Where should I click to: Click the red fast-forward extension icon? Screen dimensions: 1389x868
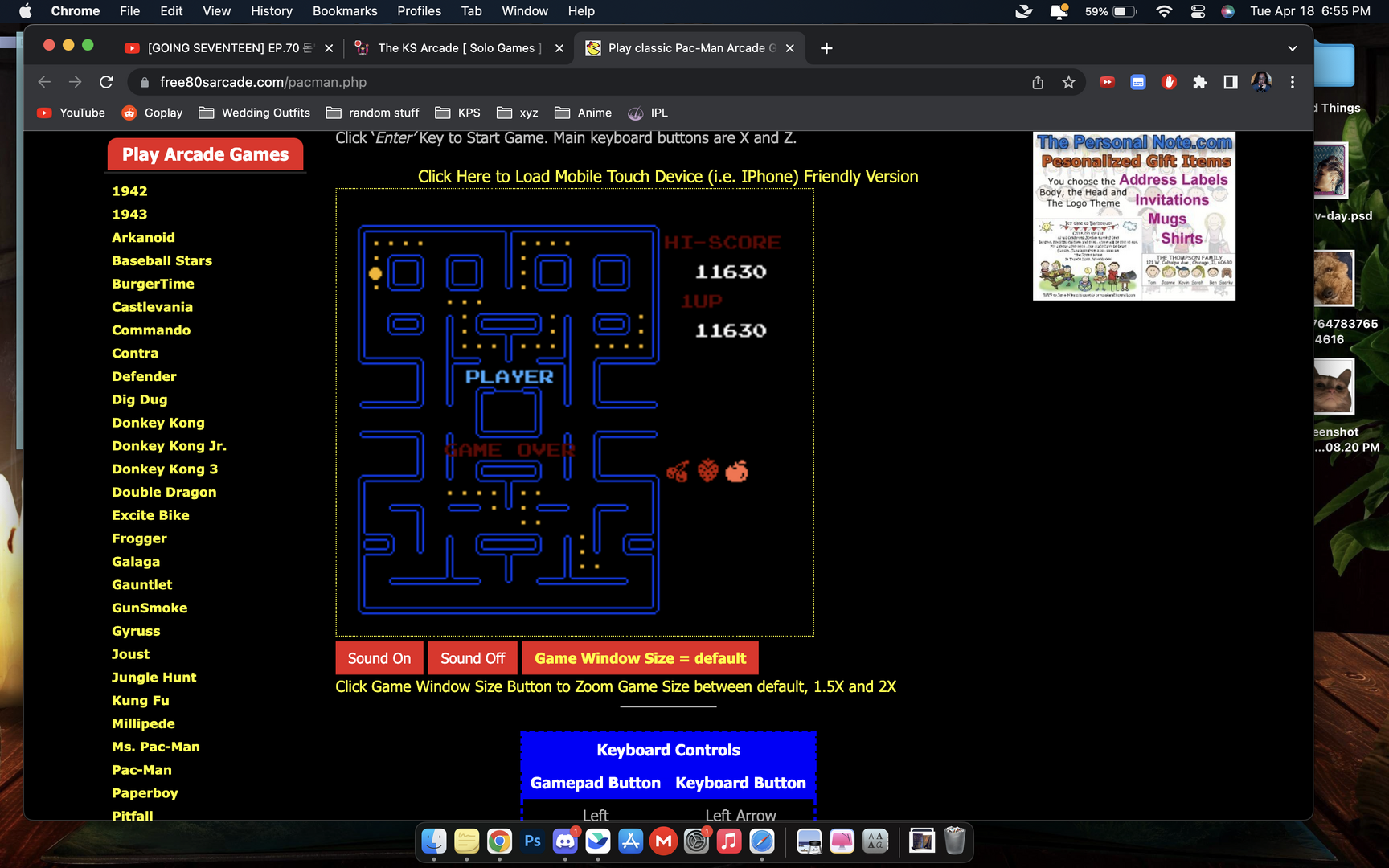[x=1107, y=82]
